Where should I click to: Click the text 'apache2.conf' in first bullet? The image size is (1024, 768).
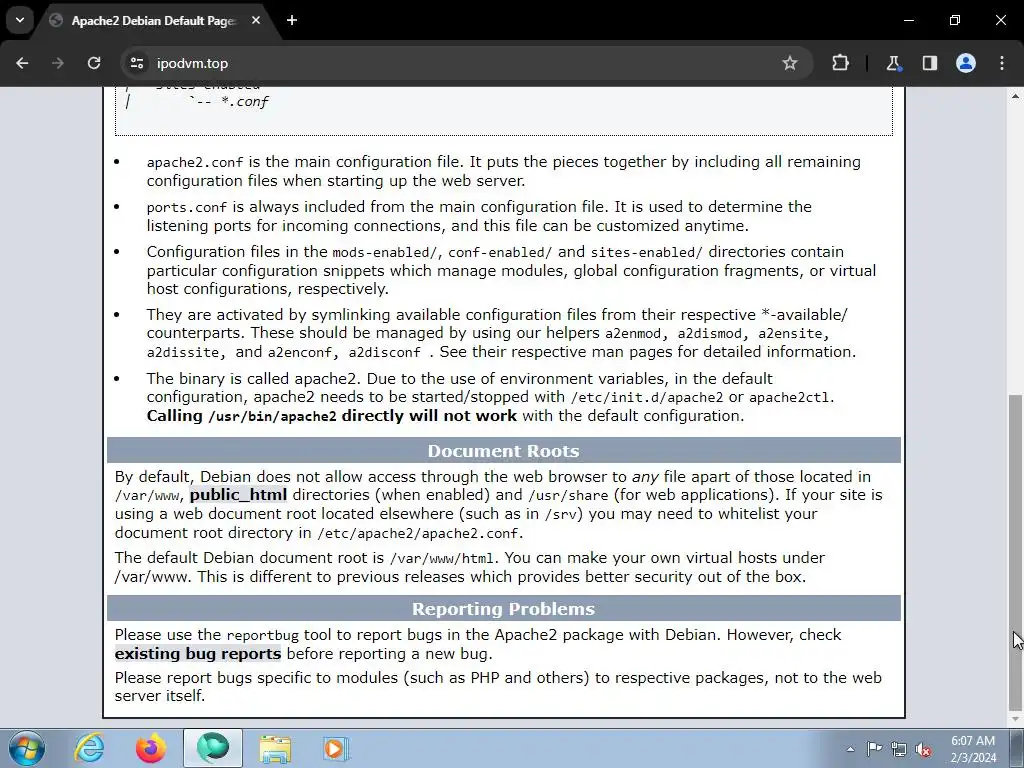195,163
